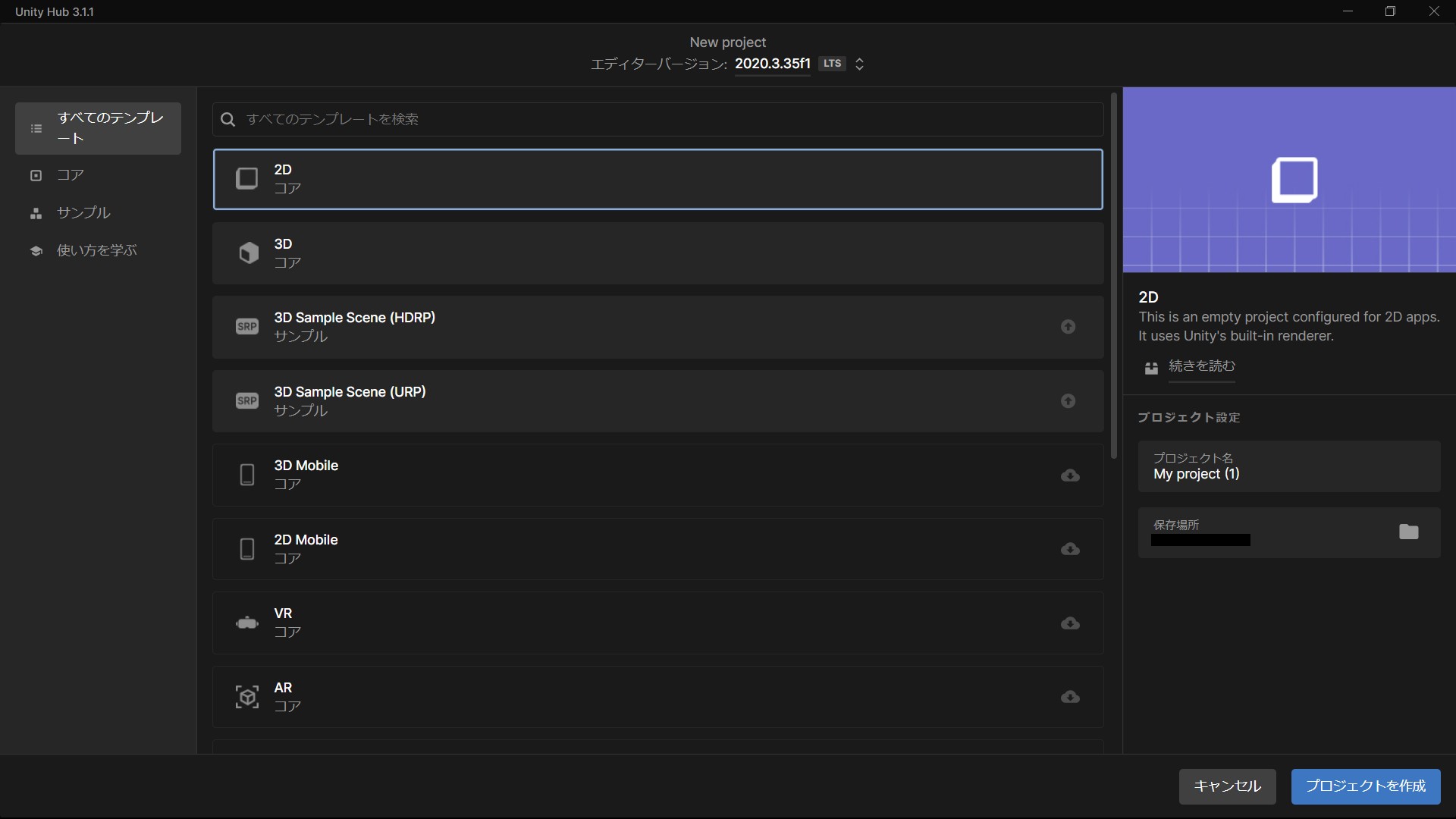
Task: Click the VR headset template icon
Action: point(247,623)
